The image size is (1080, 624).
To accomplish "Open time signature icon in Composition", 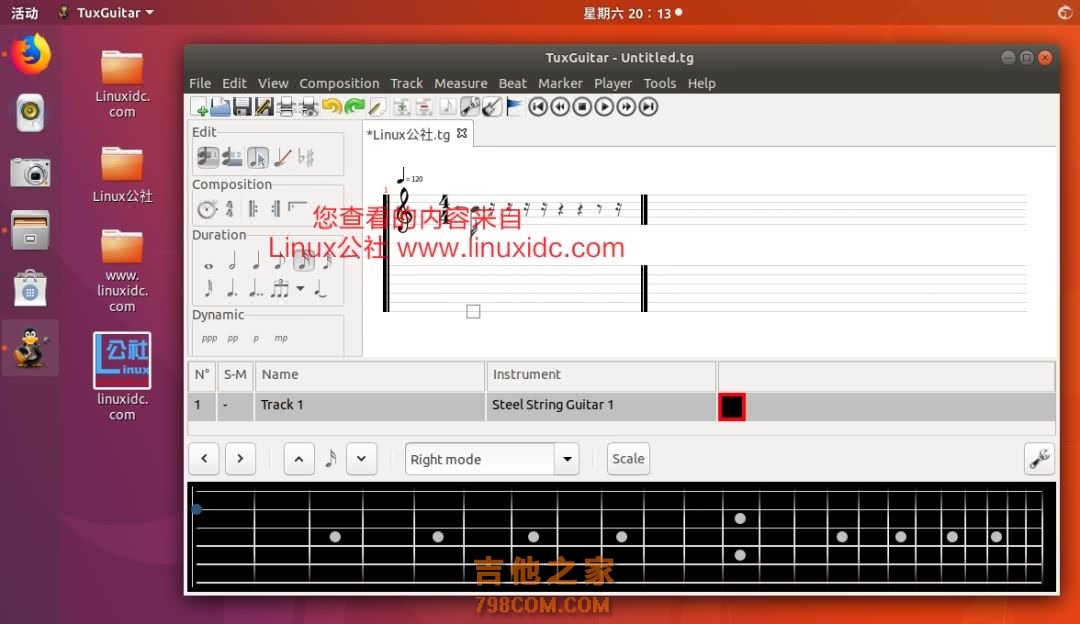I will click(x=229, y=209).
